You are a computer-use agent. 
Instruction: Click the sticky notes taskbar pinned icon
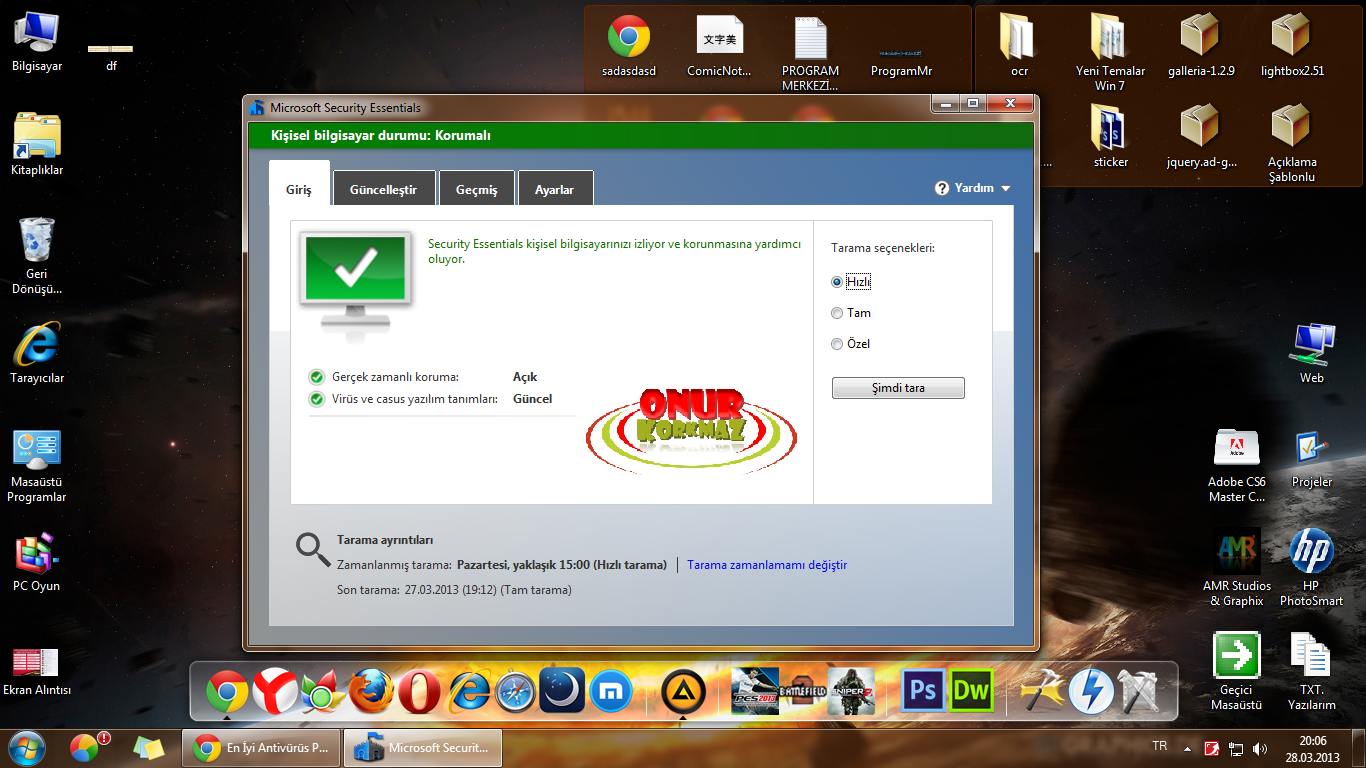tap(148, 747)
